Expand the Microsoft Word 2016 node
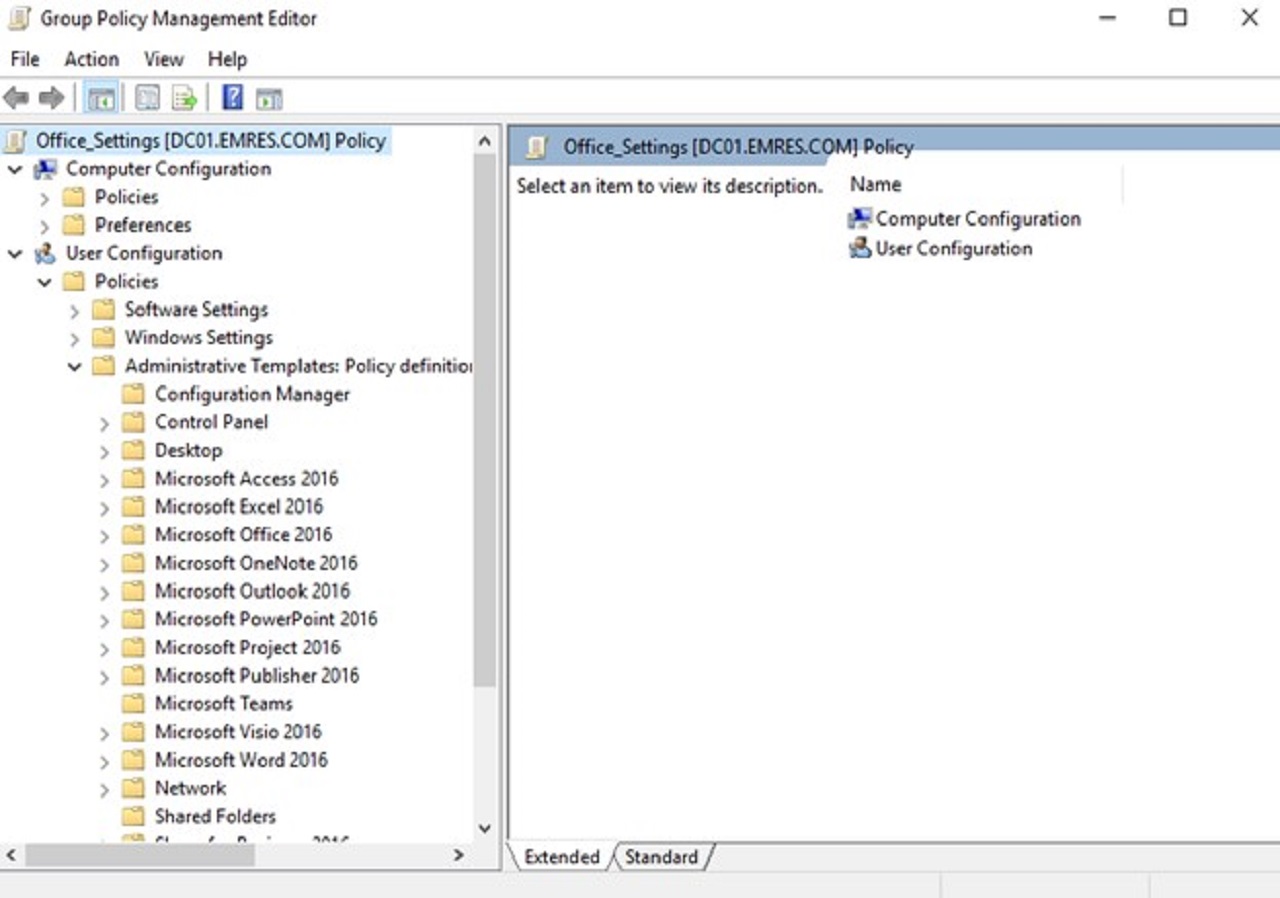 point(105,761)
